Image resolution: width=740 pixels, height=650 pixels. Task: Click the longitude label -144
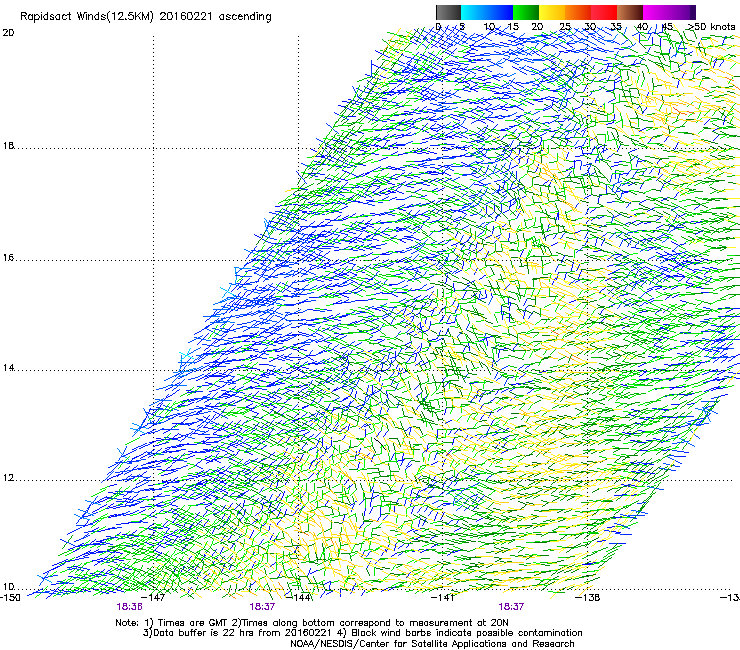point(300,598)
